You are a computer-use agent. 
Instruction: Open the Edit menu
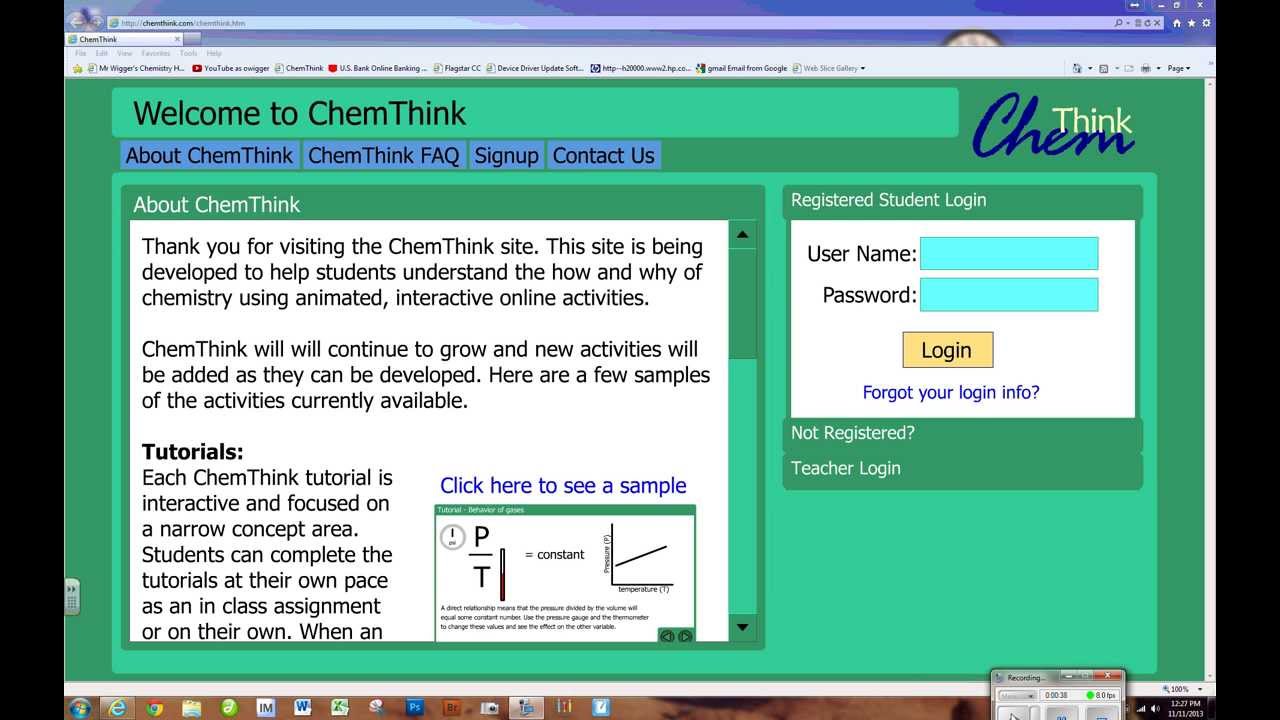[102, 53]
